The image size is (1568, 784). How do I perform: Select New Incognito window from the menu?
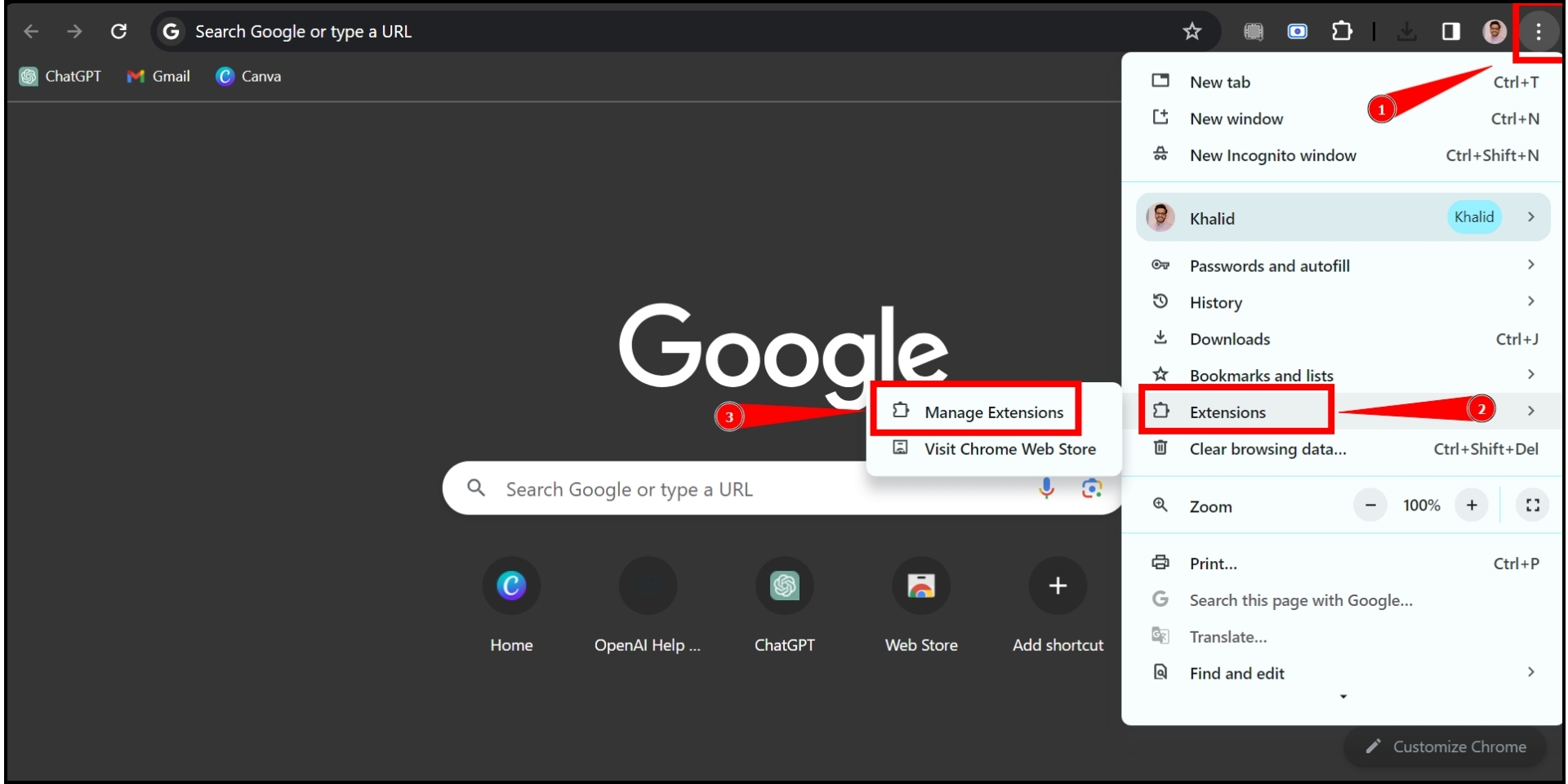[x=1272, y=155]
